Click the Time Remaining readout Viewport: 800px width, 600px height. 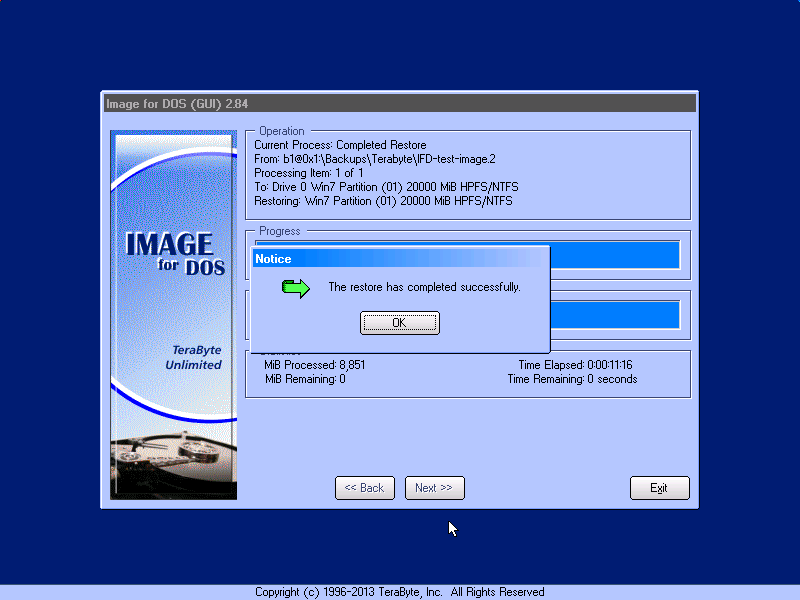[x=572, y=379]
